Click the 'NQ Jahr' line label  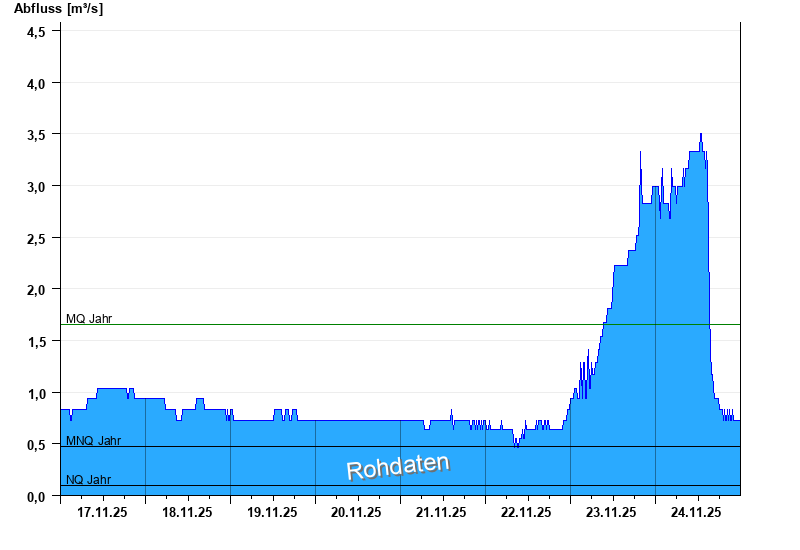[x=88, y=480]
